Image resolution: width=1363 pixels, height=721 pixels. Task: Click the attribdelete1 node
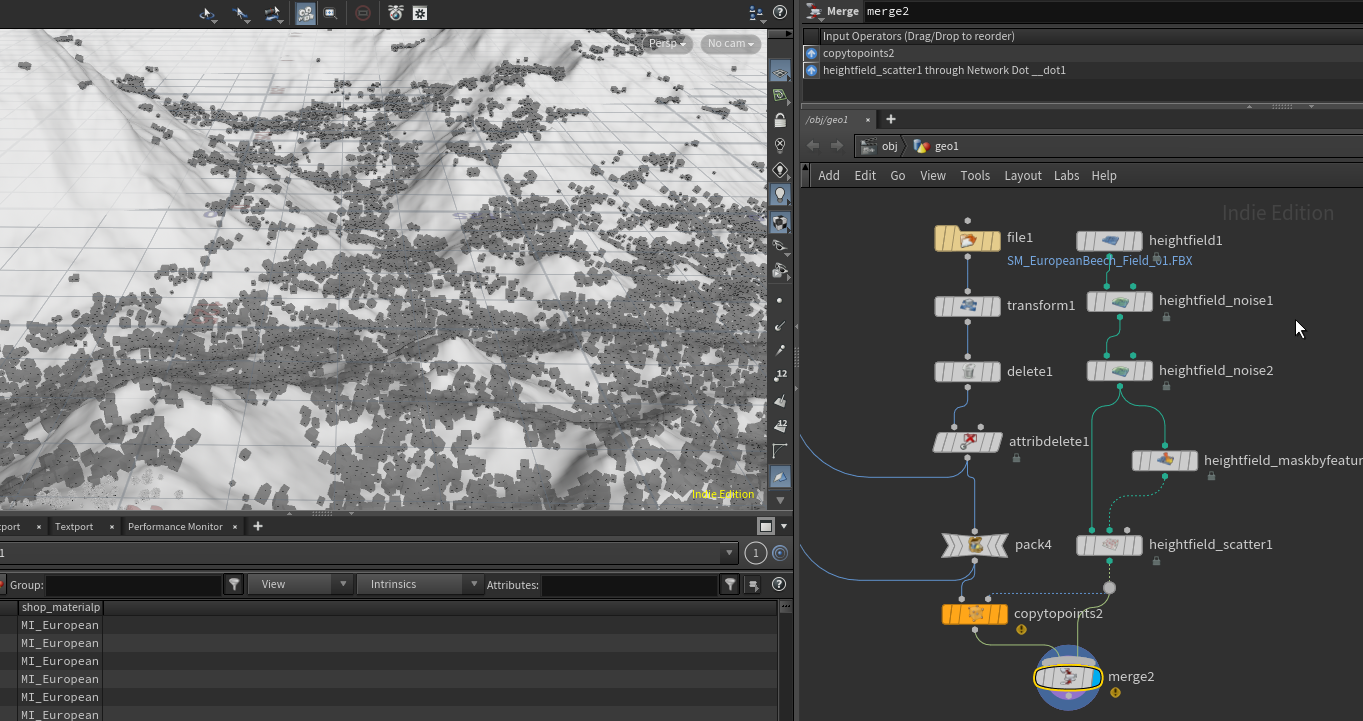[967, 442]
